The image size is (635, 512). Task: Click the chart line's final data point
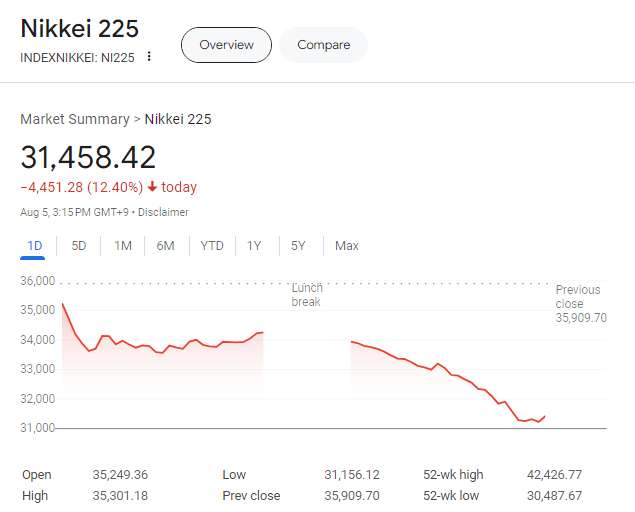545,416
